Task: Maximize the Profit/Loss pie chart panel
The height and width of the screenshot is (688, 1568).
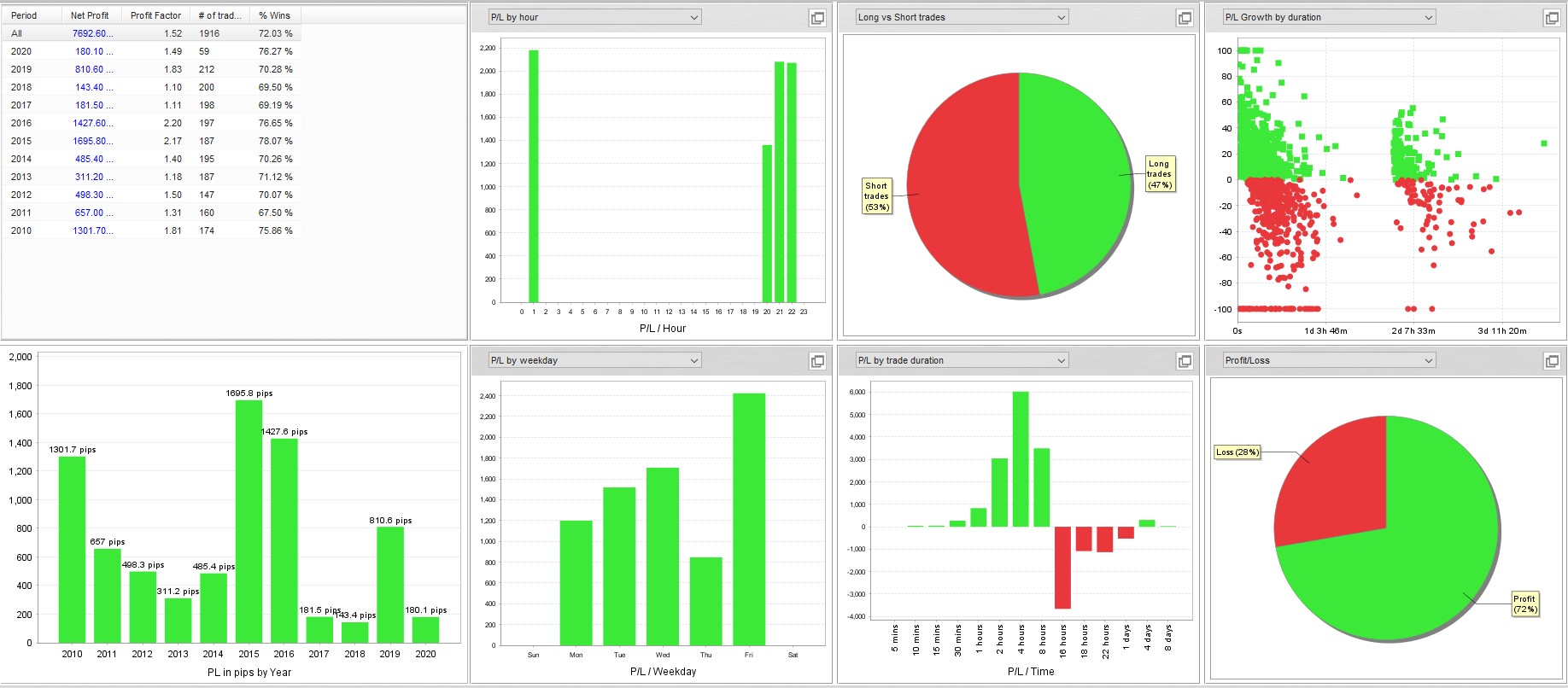Action: 1552,361
